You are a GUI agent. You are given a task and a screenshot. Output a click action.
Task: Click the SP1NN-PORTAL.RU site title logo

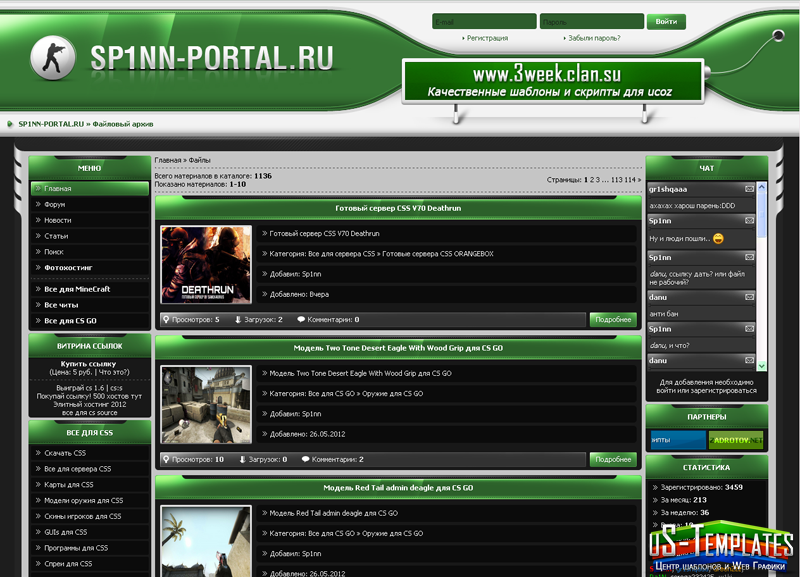tap(212, 58)
